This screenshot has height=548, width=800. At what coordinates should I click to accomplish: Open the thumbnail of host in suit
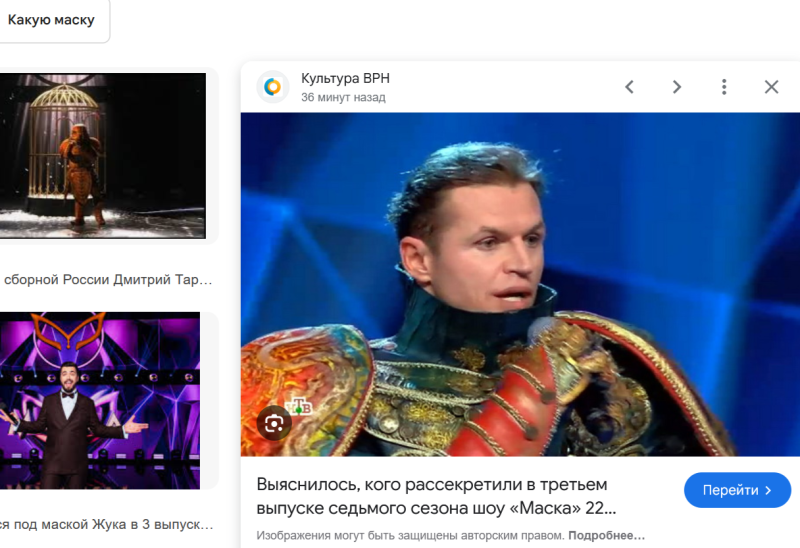coord(99,401)
